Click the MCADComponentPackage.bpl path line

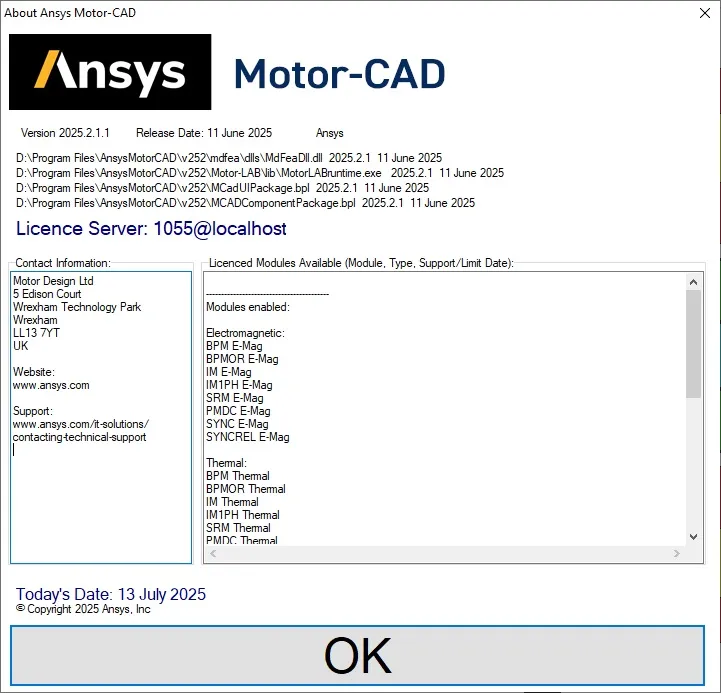(245, 203)
